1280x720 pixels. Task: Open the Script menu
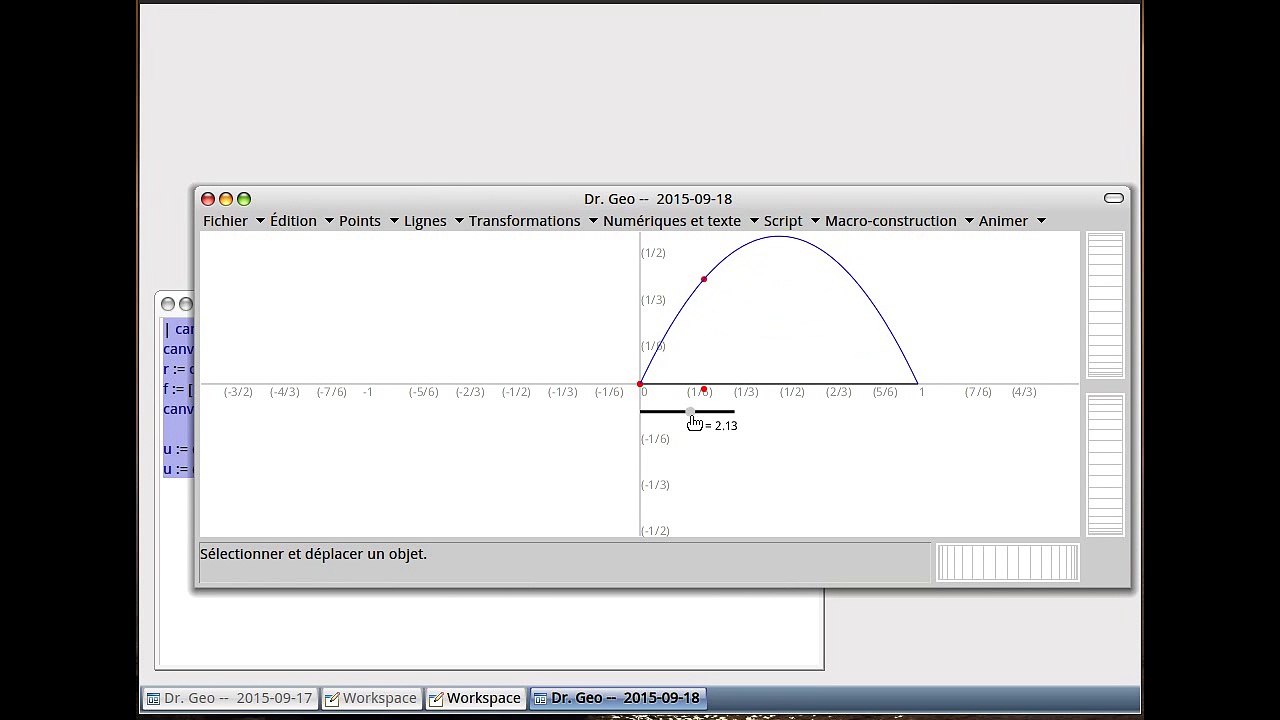point(783,221)
